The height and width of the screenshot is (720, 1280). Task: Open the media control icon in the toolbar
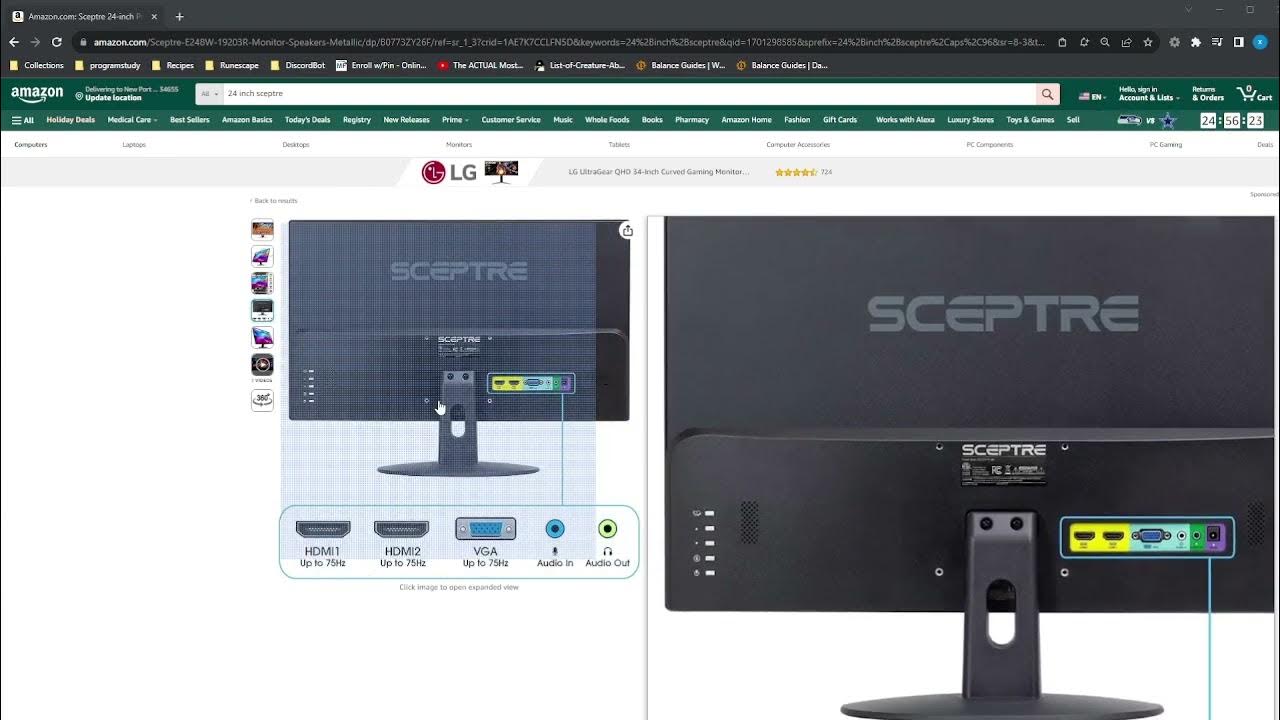pos(1217,42)
